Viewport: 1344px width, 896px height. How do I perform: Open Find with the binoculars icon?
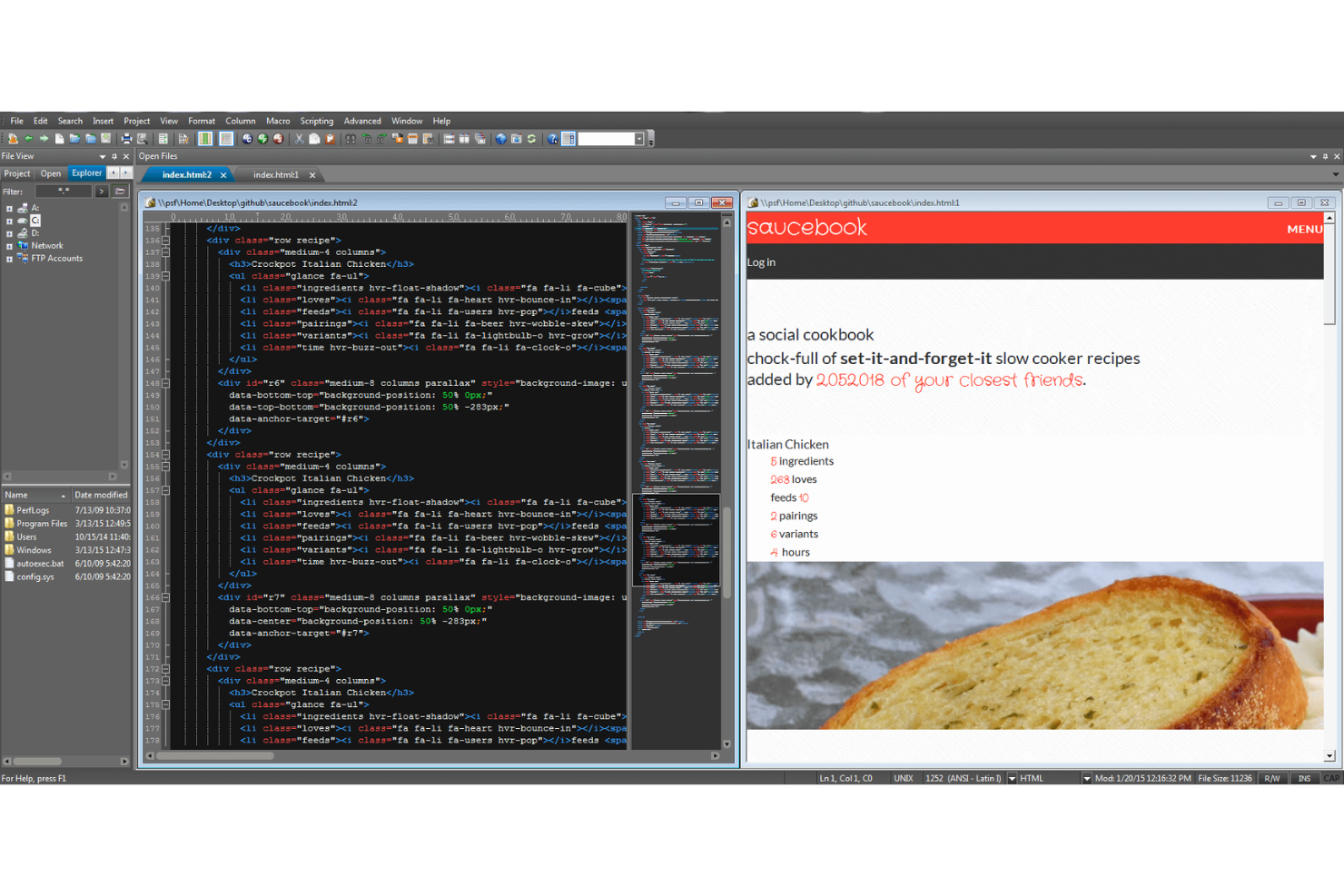[x=351, y=139]
